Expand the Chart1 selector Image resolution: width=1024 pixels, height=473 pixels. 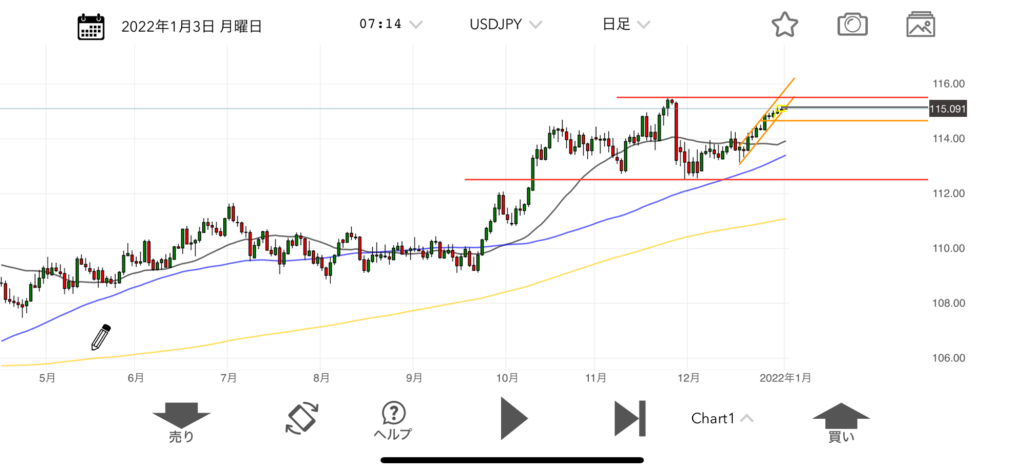(722, 418)
